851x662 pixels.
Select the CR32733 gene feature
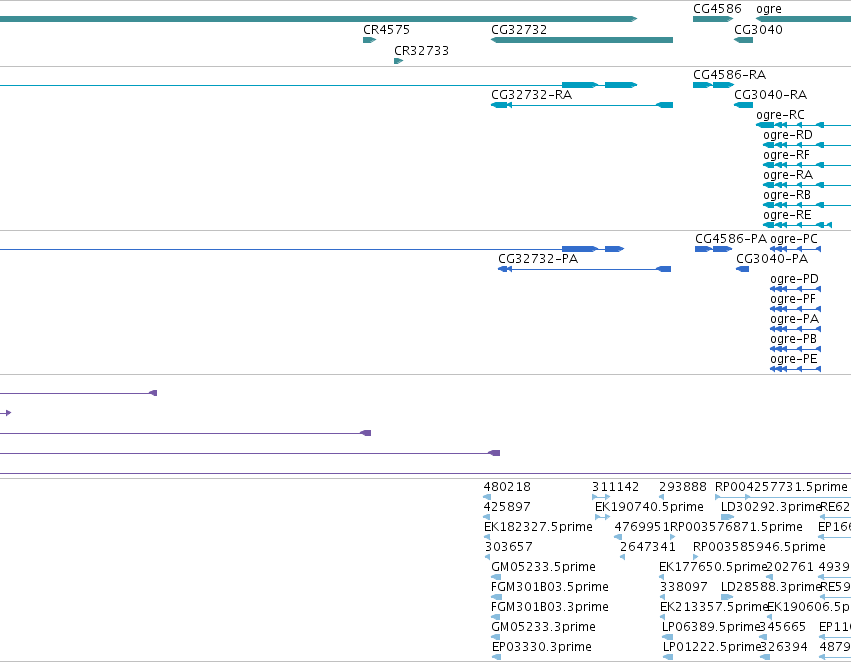(x=398, y=61)
